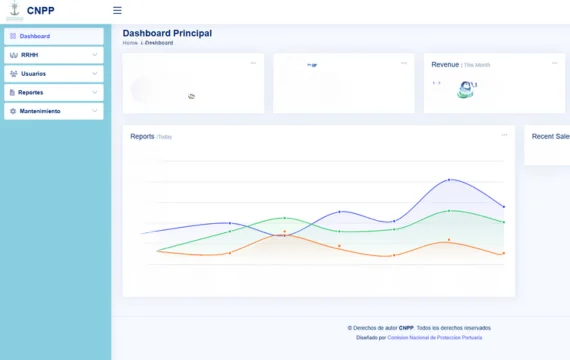
Task: Click the highest purple chart data point
Action: point(449,180)
